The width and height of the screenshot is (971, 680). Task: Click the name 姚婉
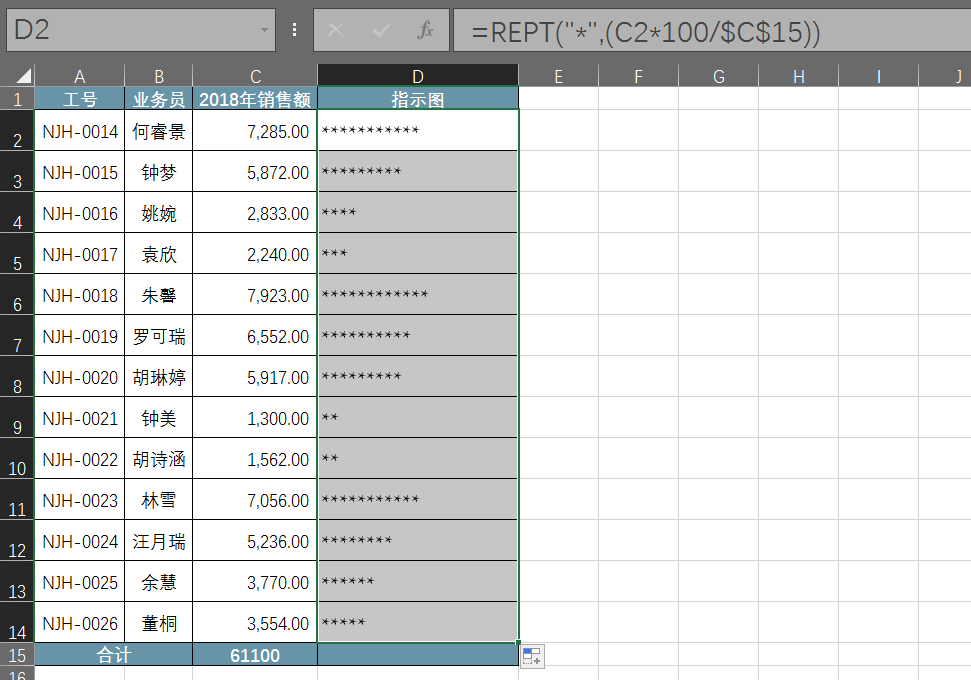pyautogui.click(x=159, y=212)
